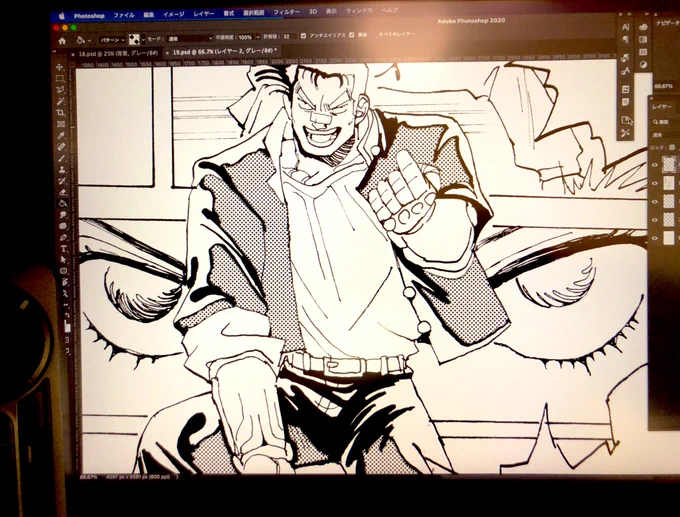Click the 不透明度 100% field
680x517 pixels.
pyautogui.click(x=246, y=37)
